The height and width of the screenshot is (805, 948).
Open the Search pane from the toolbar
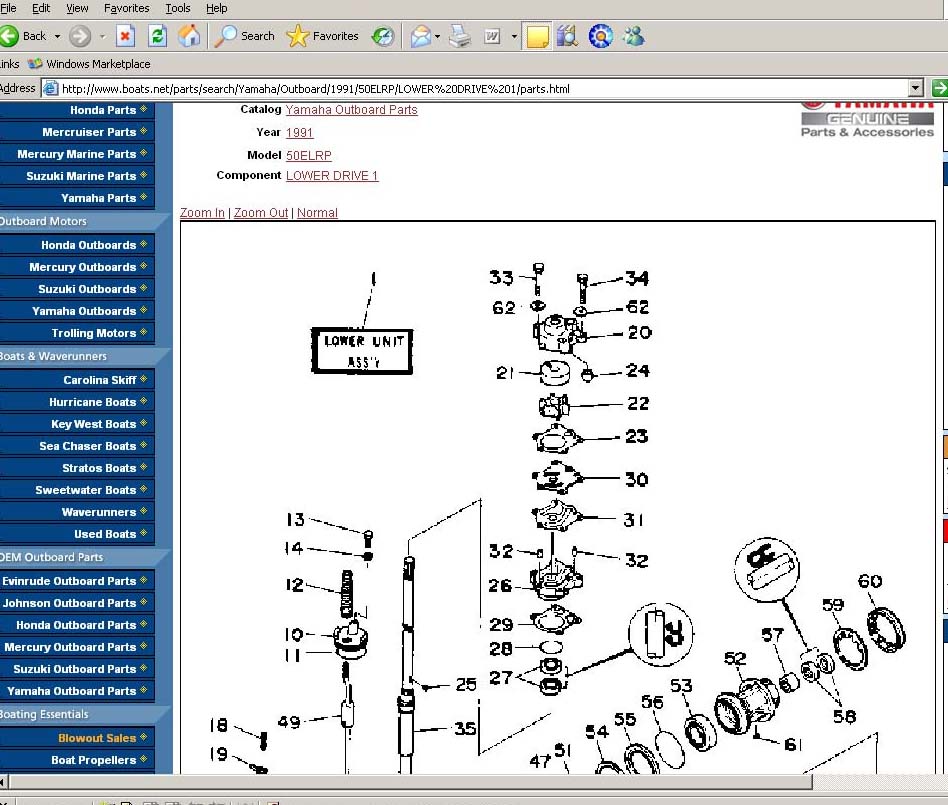[245, 36]
